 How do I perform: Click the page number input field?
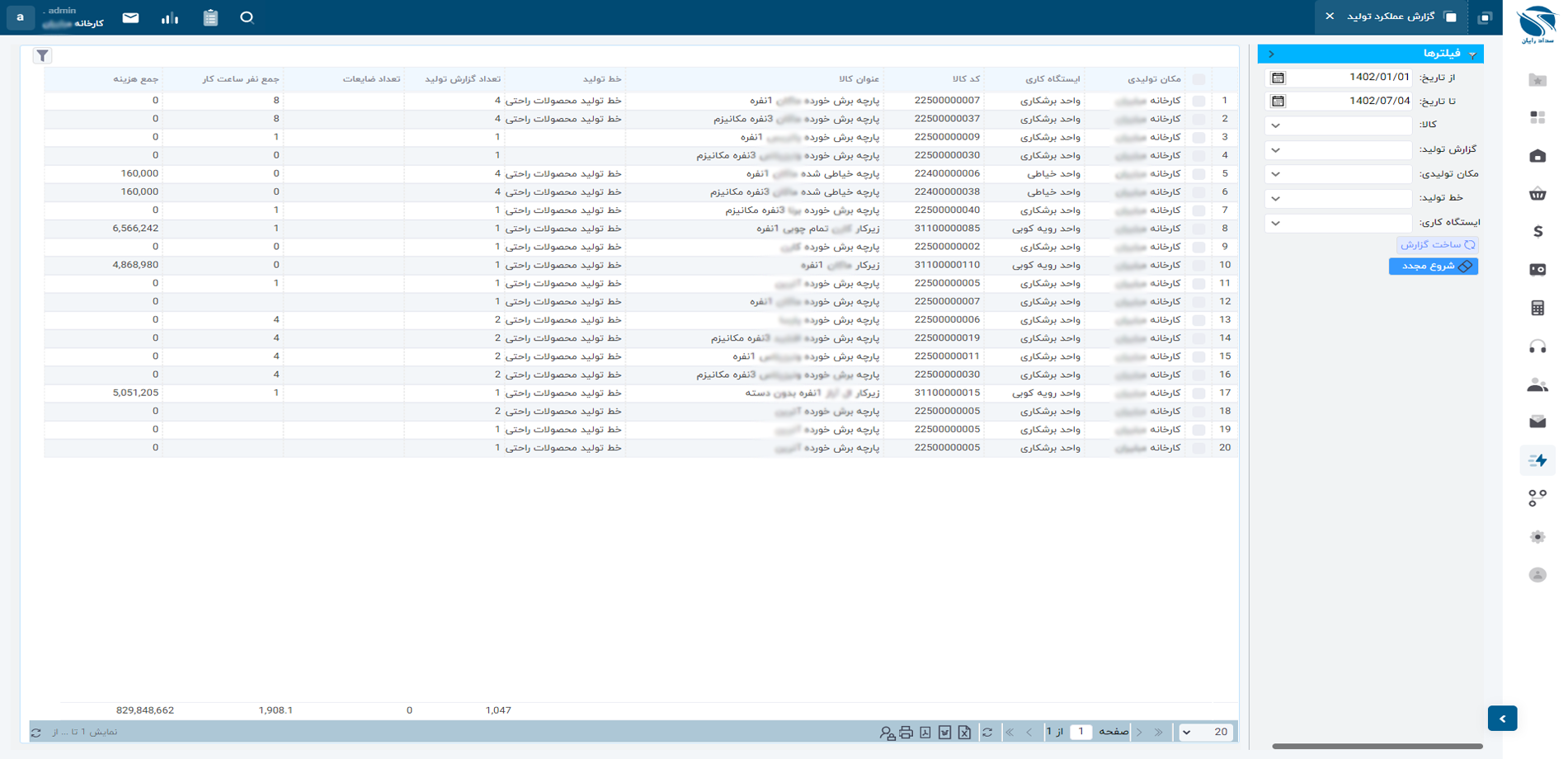click(x=1081, y=732)
